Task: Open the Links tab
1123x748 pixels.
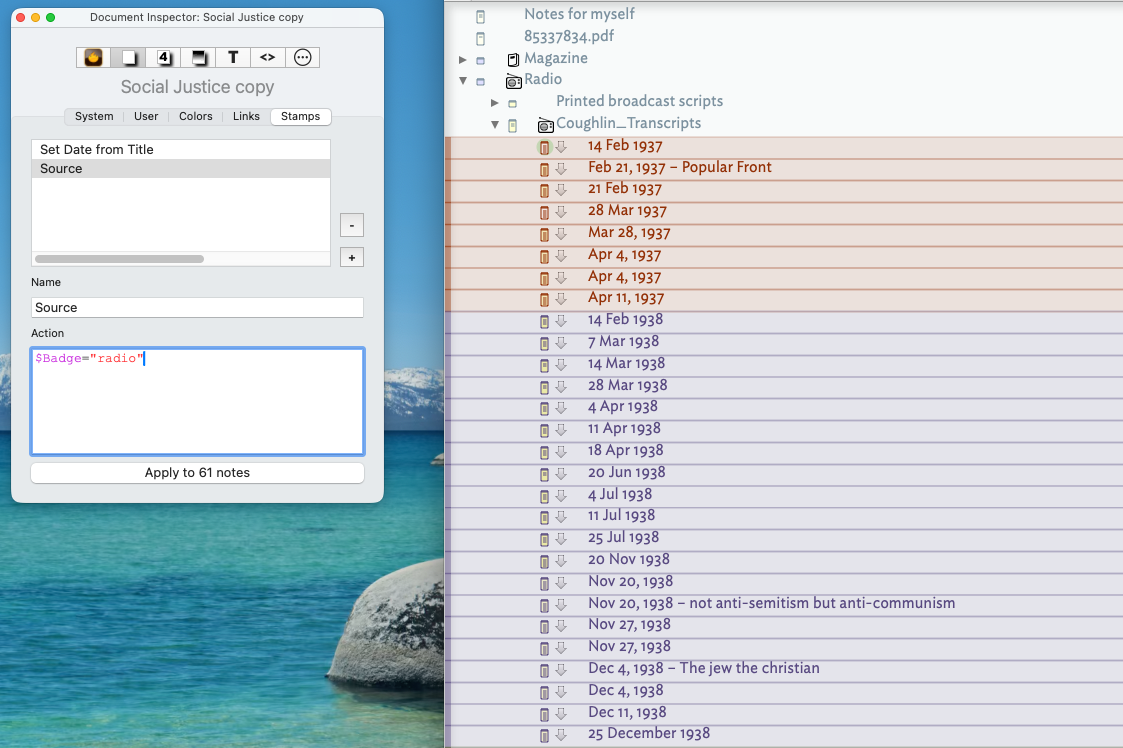Action: (x=246, y=116)
